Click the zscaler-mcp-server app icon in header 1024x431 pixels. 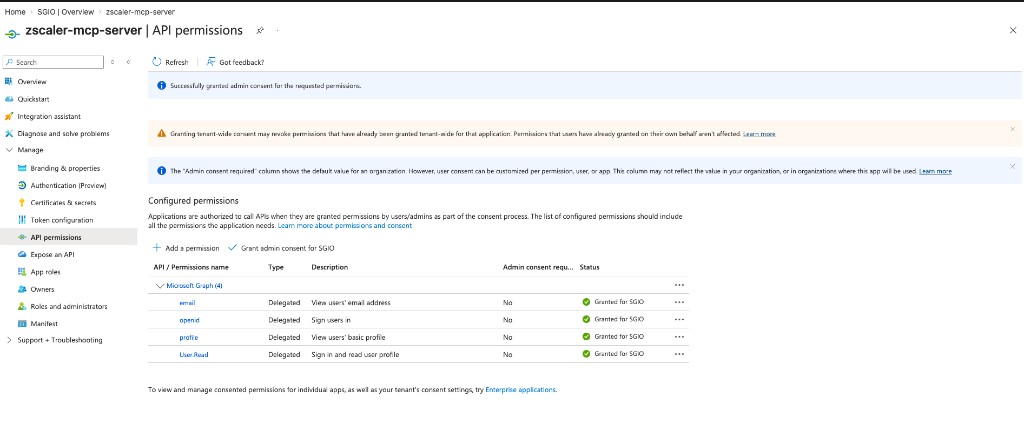(x=12, y=33)
